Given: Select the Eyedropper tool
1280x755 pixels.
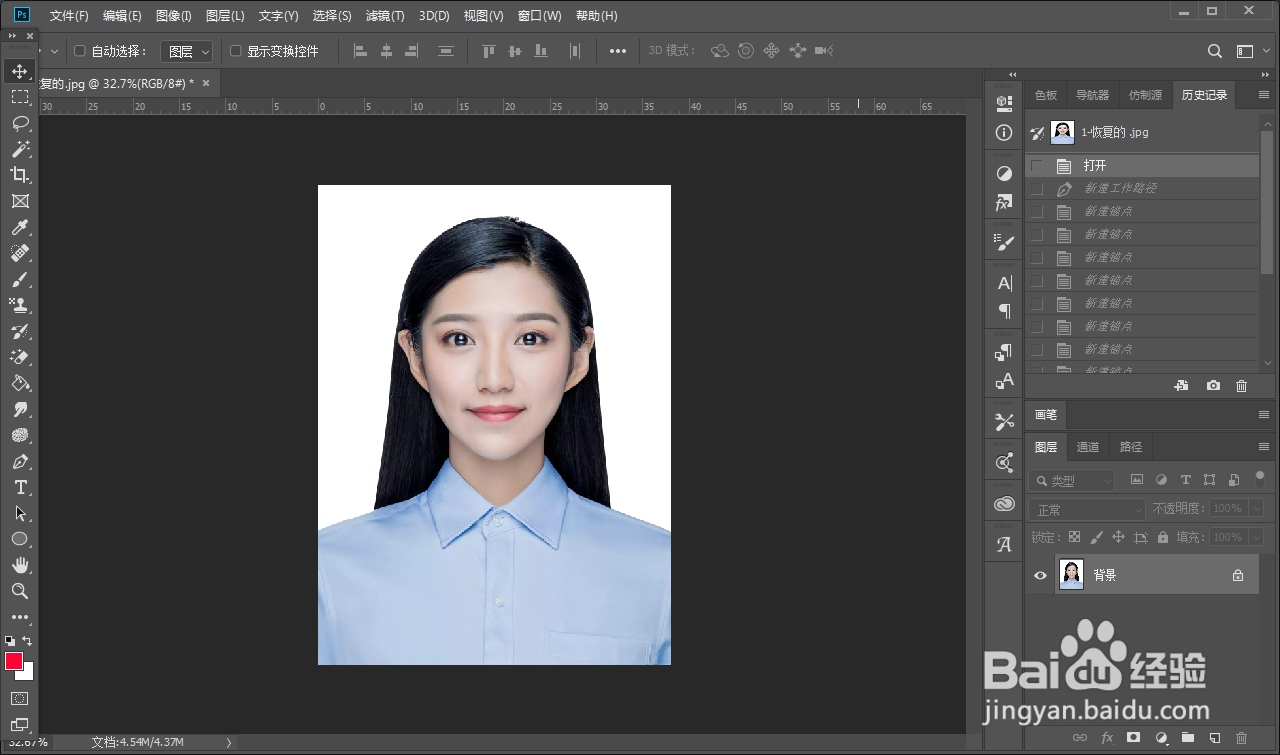Looking at the screenshot, I should pos(20,227).
